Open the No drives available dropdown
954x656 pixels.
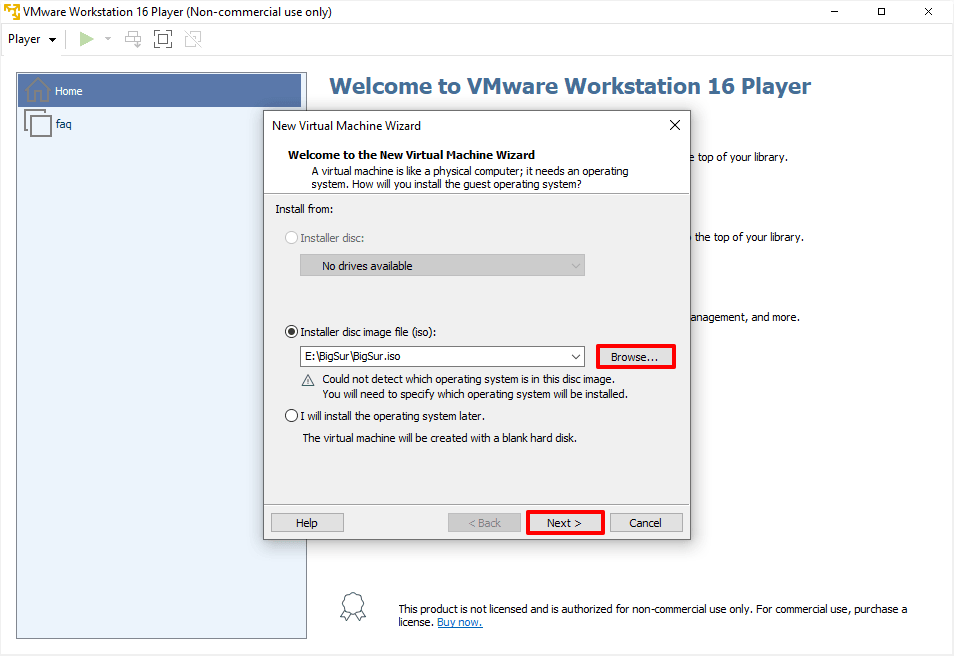click(575, 266)
